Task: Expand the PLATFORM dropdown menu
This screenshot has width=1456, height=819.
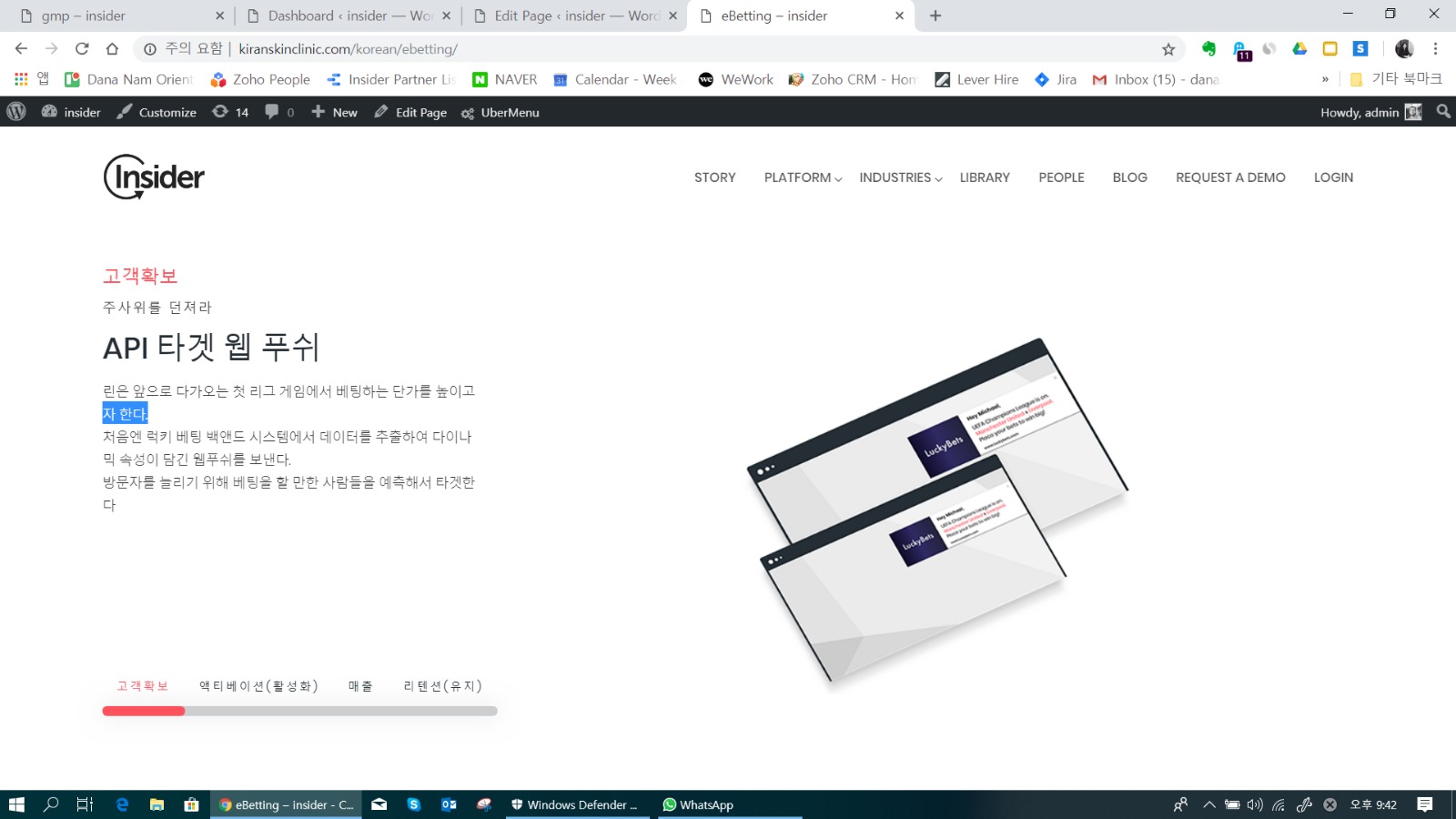Action: click(803, 177)
